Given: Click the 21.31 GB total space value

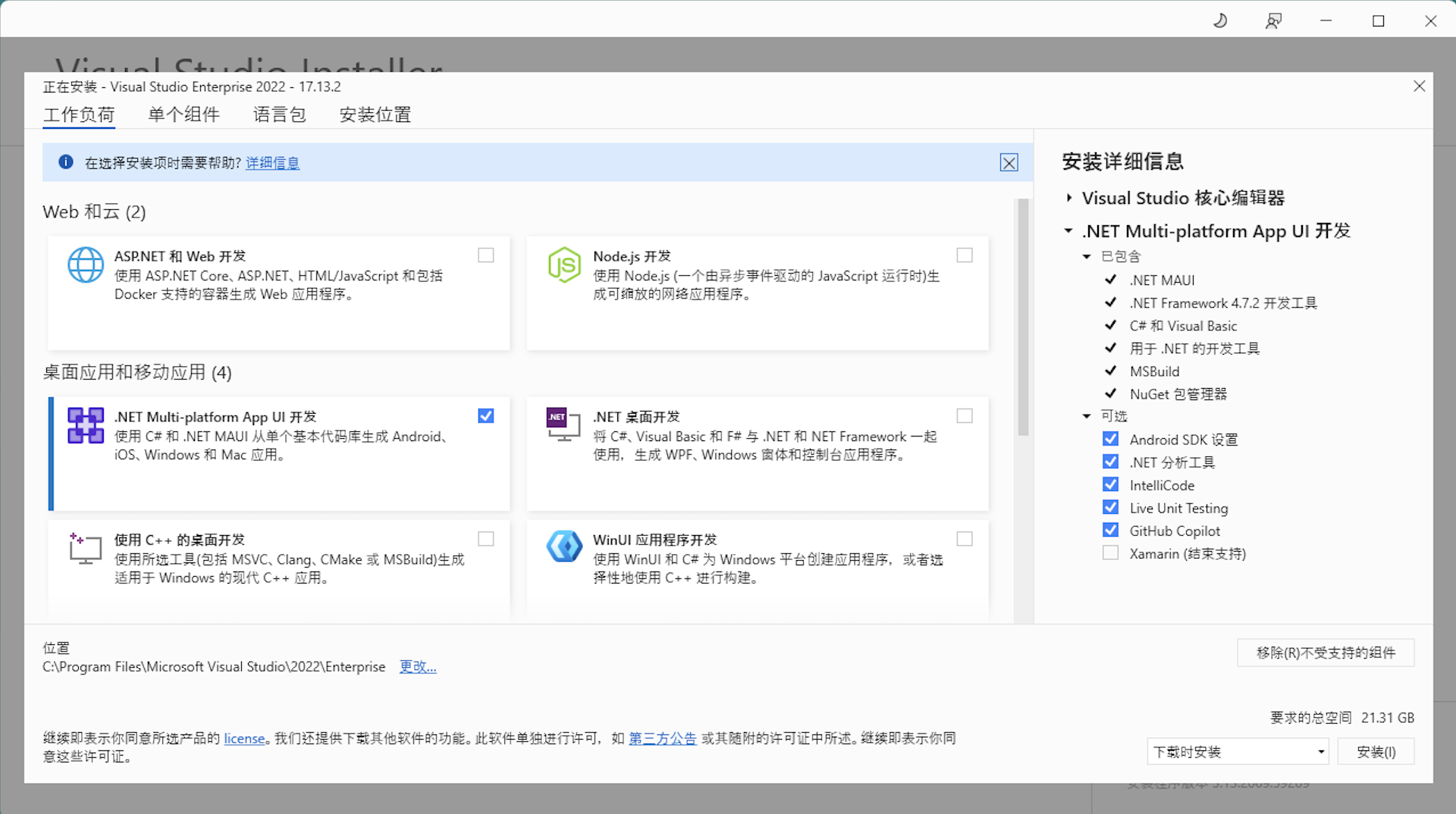Looking at the screenshot, I should pyautogui.click(x=1388, y=718).
